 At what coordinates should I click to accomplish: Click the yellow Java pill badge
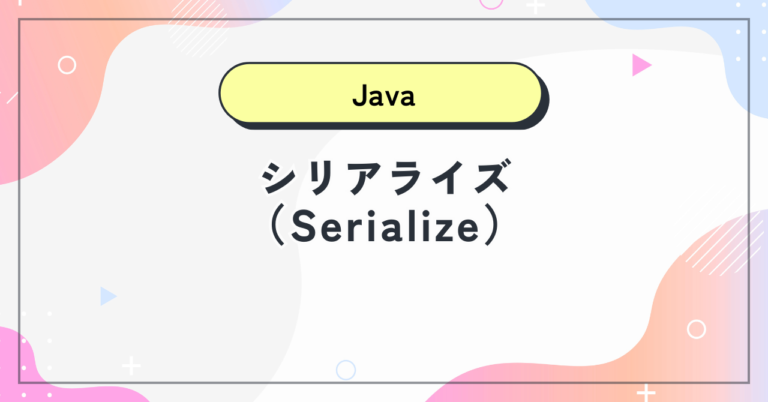(381, 93)
